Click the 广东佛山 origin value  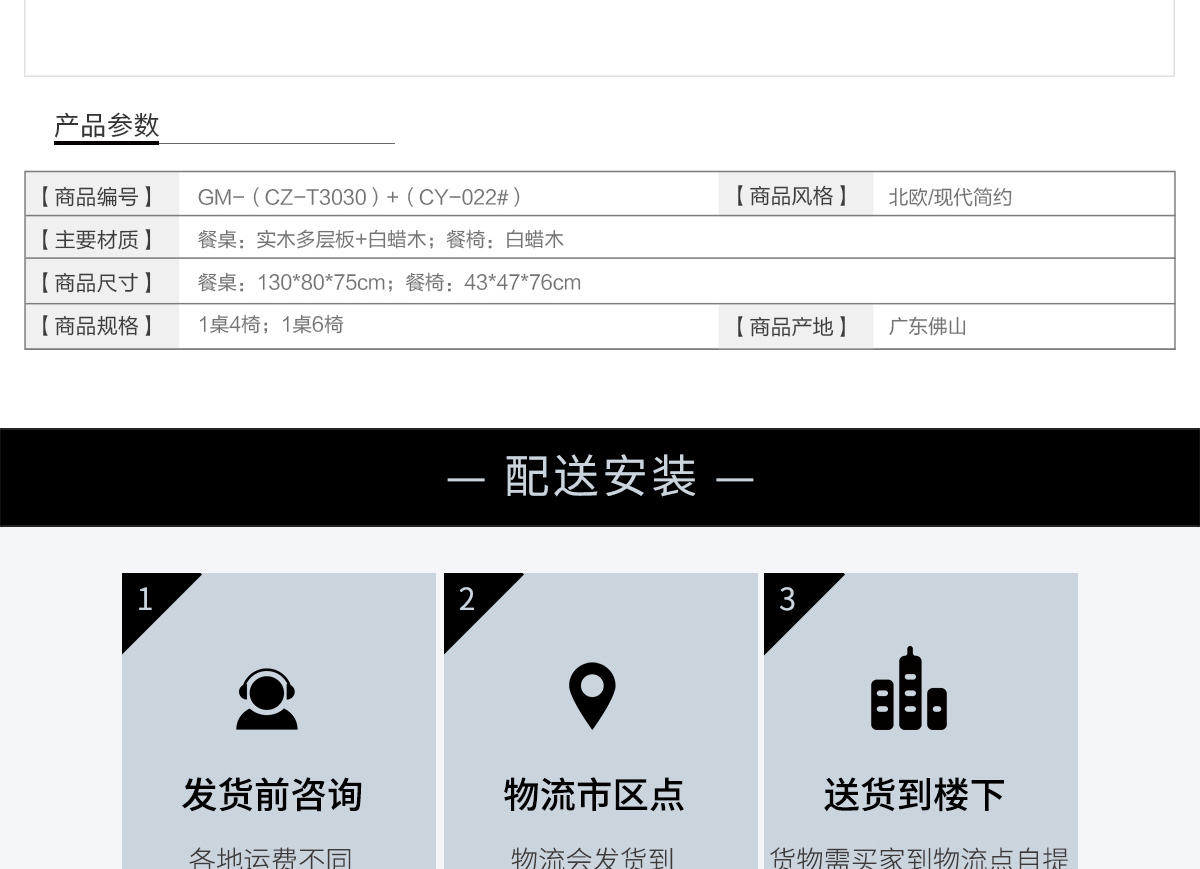927,327
